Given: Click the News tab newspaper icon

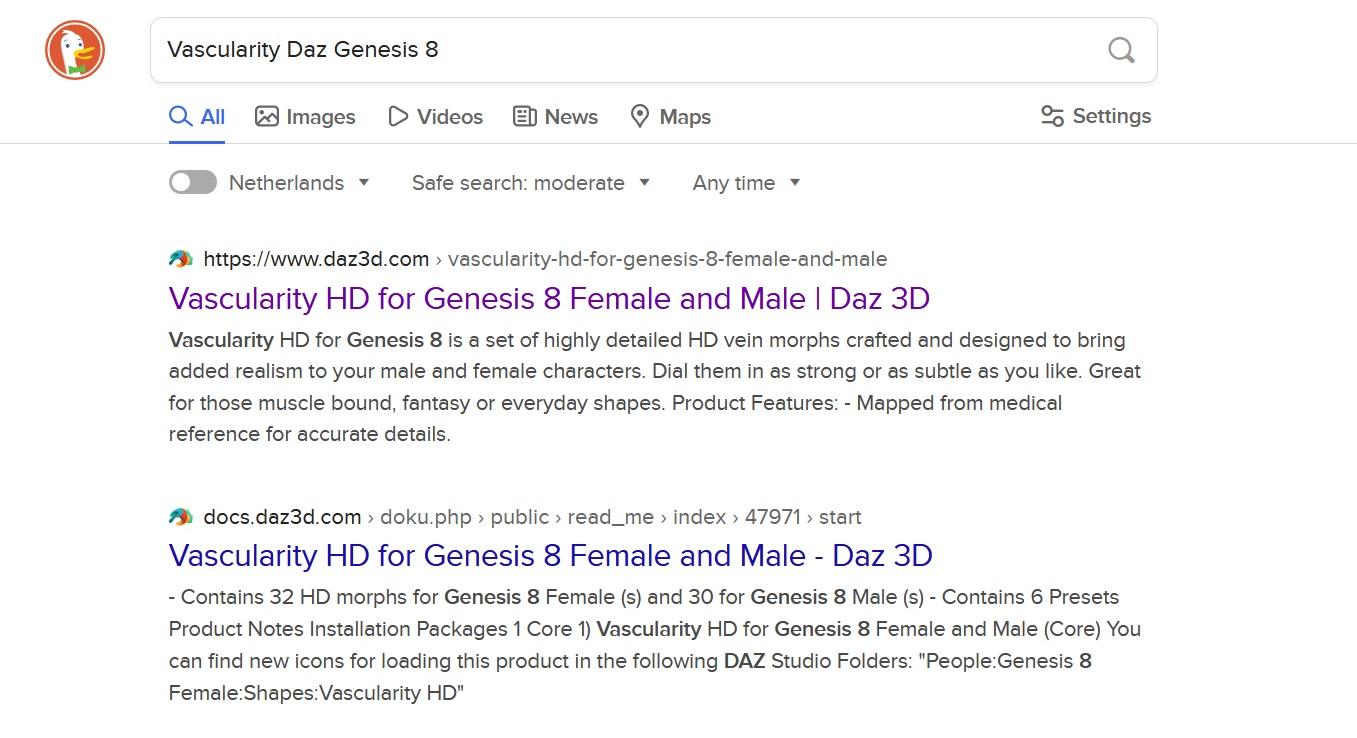Looking at the screenshot, I should (x=525, y=117).
